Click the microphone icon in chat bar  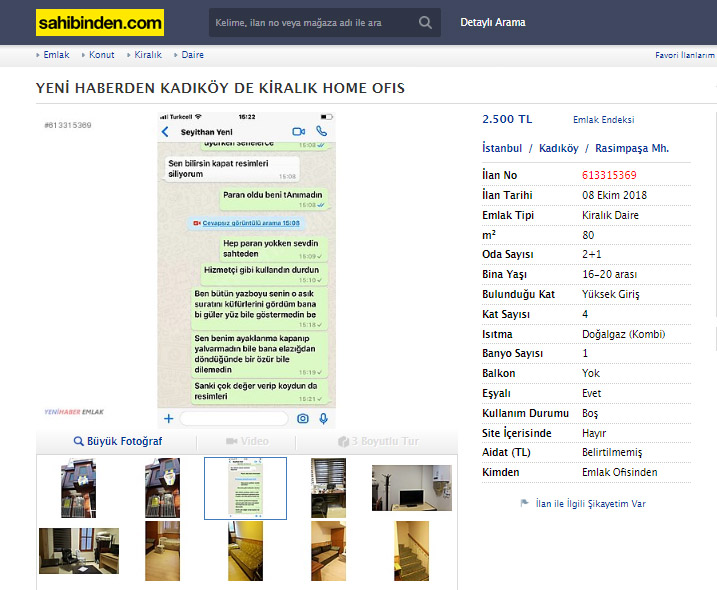click(324, 418)
